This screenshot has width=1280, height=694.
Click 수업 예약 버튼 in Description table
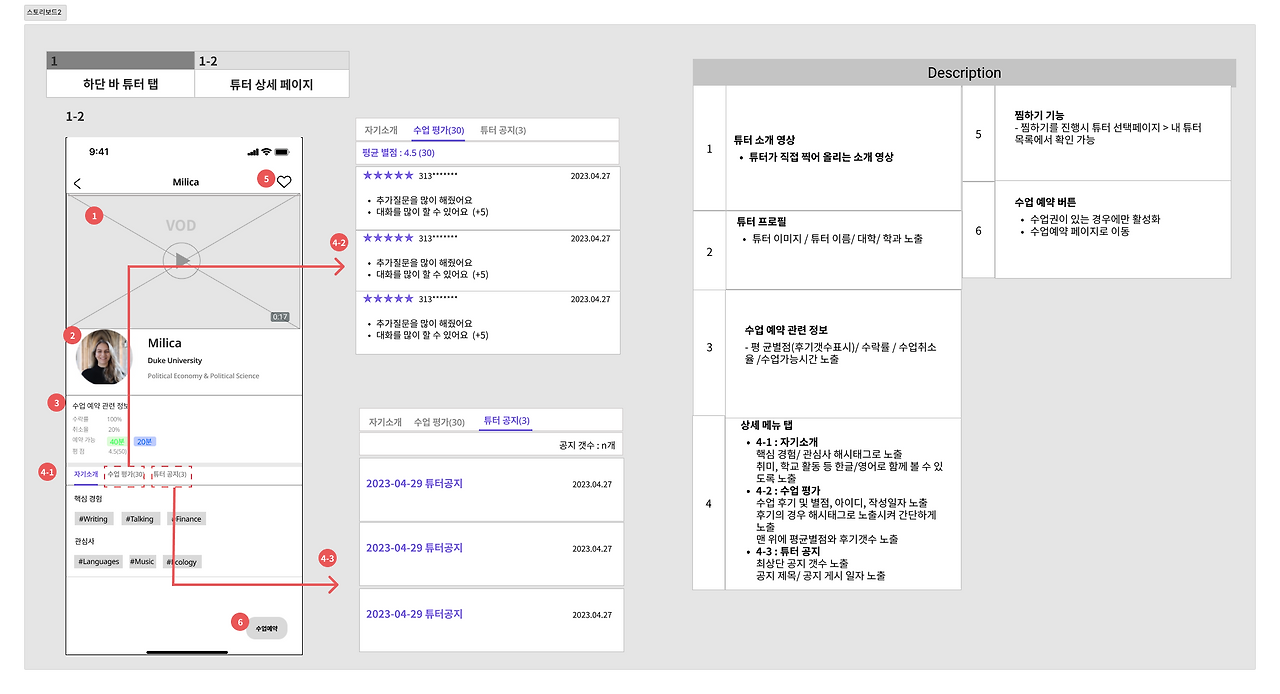pos(1045,202)
